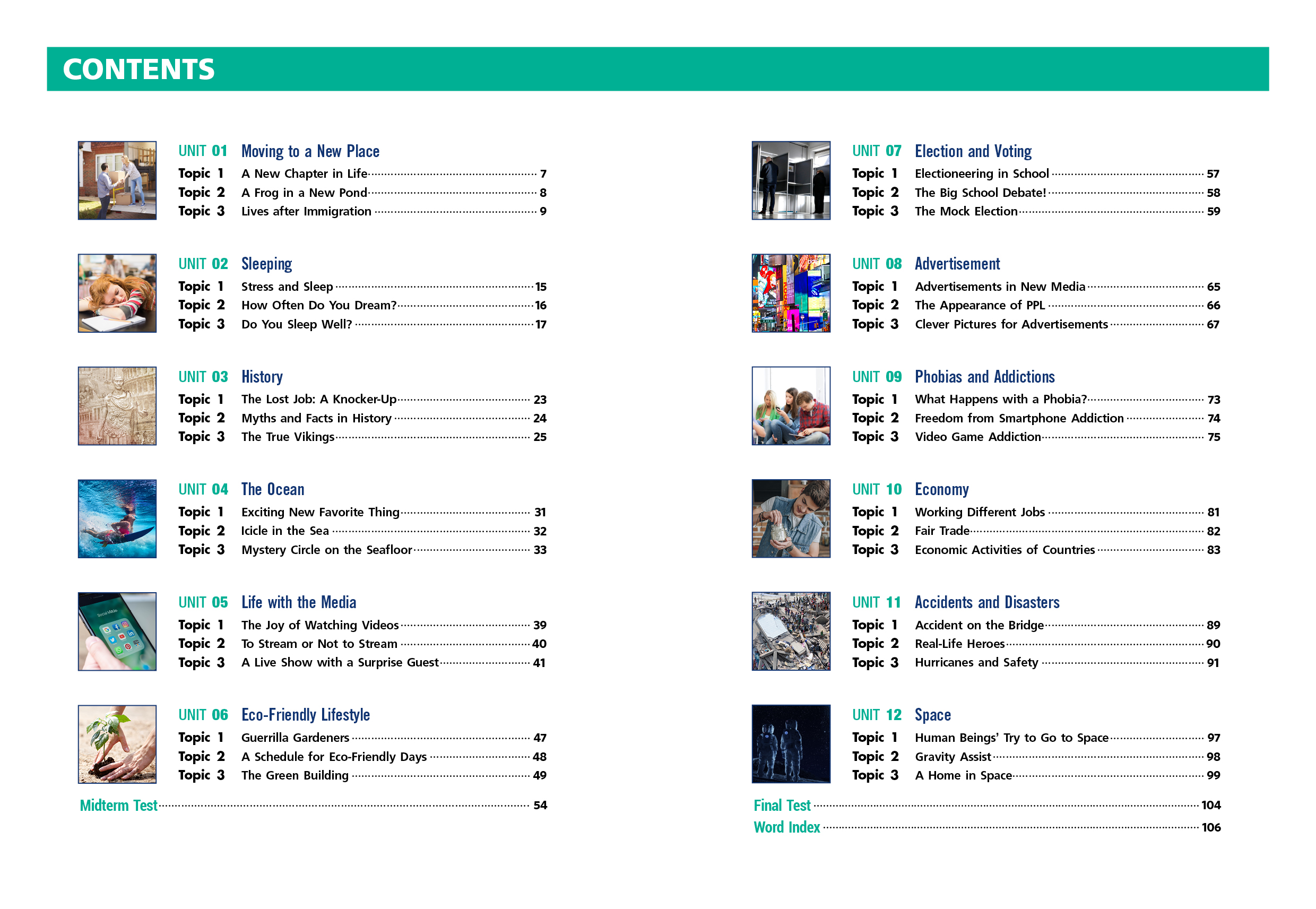The image size is (1316, 909).
Task: Open the Unit 08 neon billboards thumbnail
Action: click(791, 293)
